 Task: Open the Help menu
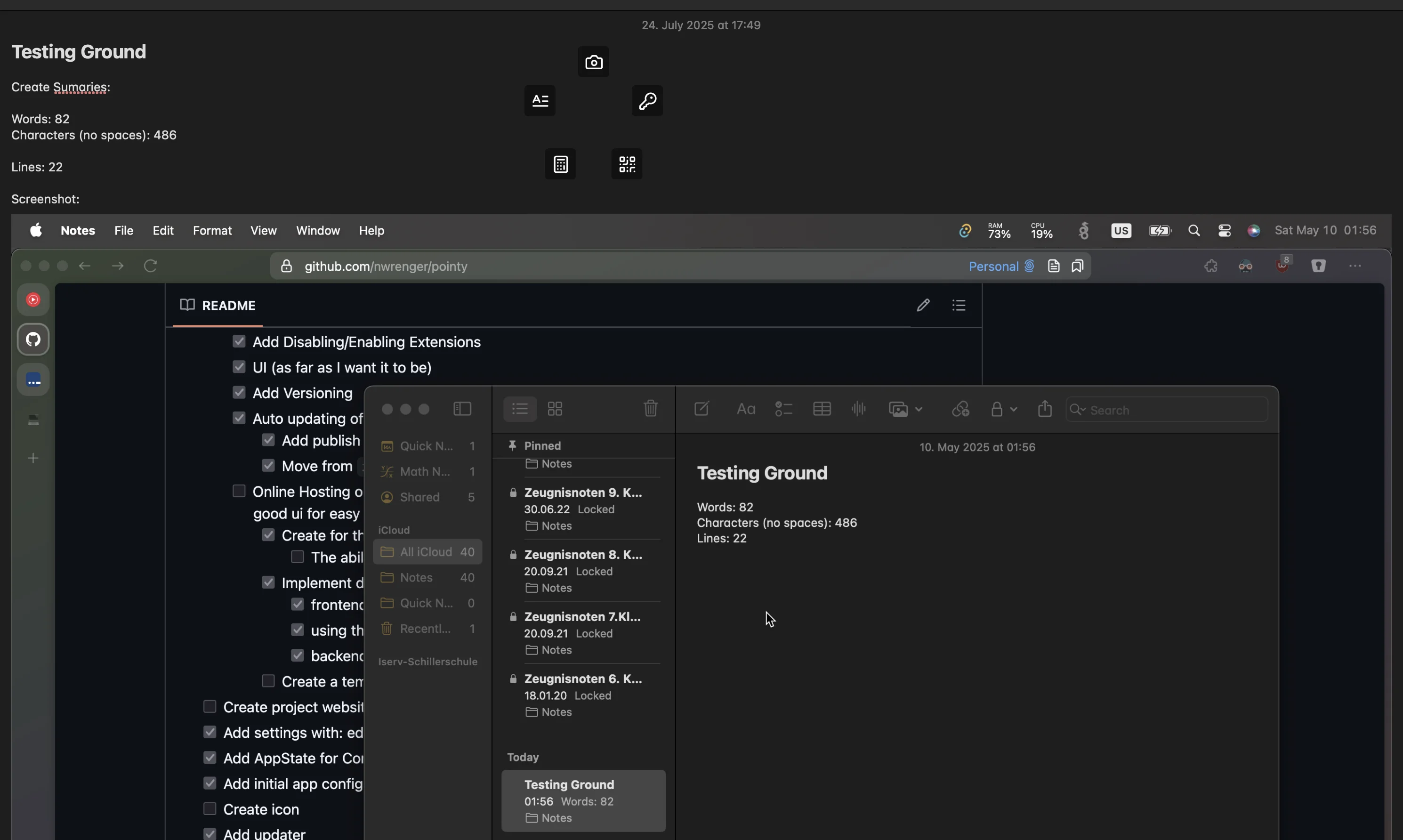coord(371,230)
